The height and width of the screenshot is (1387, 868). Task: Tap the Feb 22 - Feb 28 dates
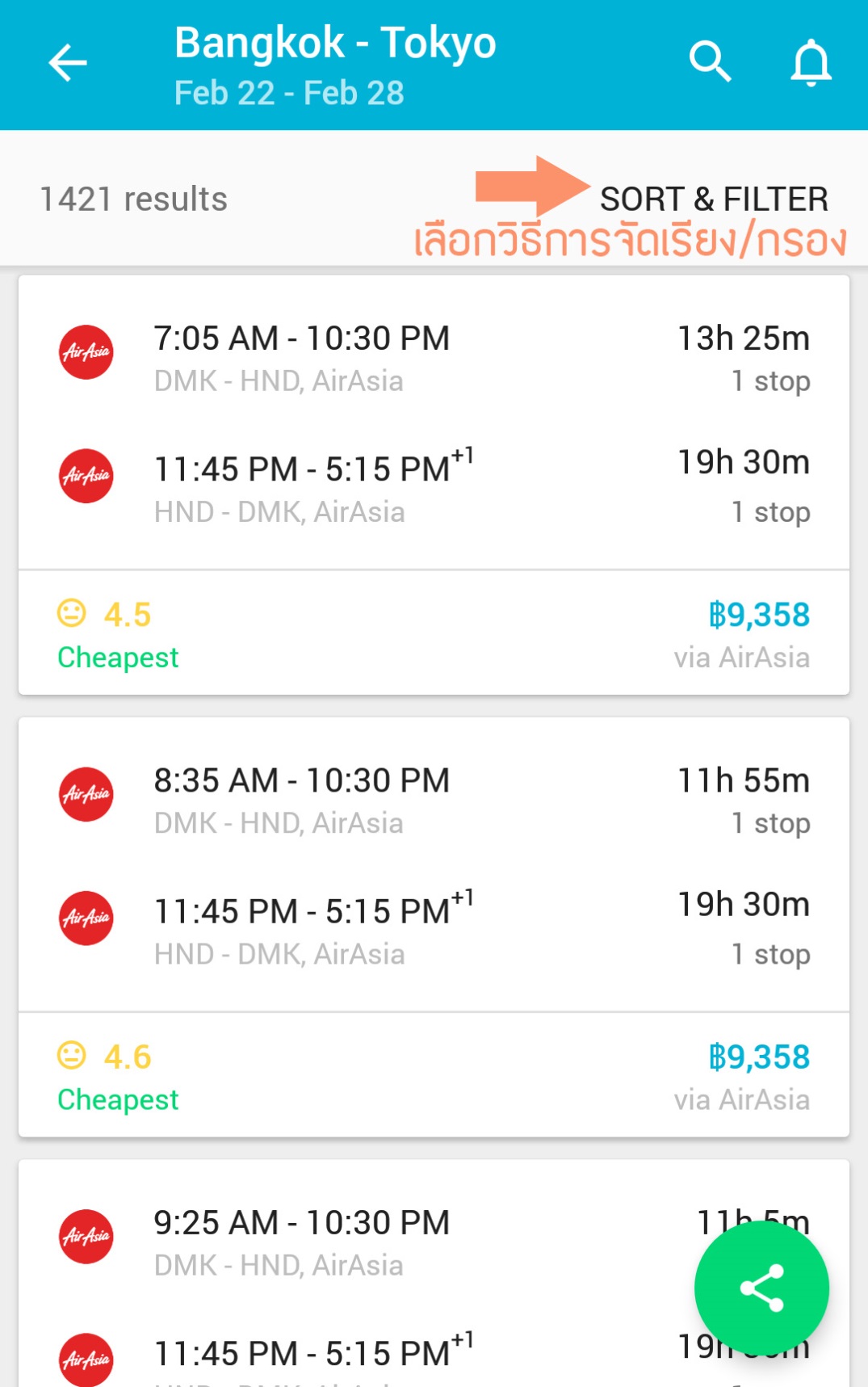(289, 93)
